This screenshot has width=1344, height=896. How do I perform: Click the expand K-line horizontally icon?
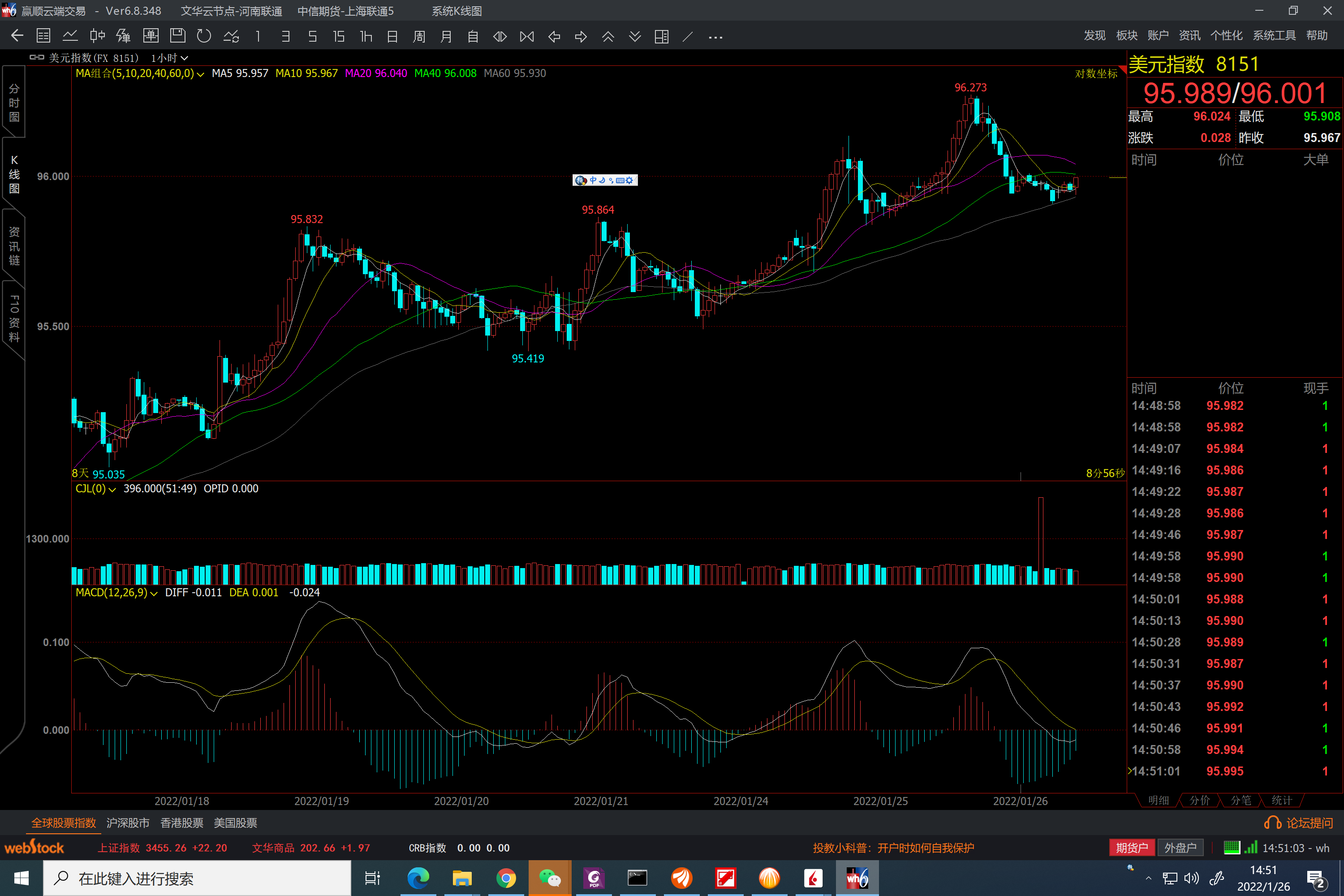pyautogui.click(x=500, y=36)
